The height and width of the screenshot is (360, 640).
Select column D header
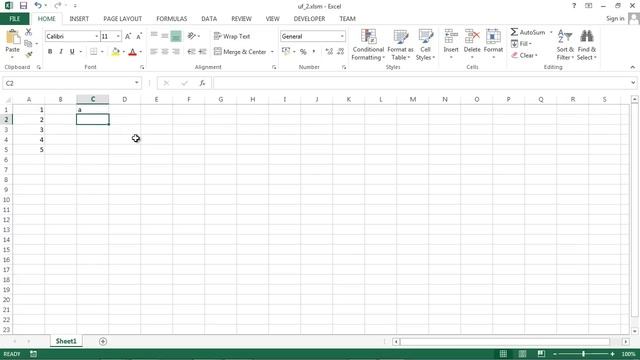point(124,99)
